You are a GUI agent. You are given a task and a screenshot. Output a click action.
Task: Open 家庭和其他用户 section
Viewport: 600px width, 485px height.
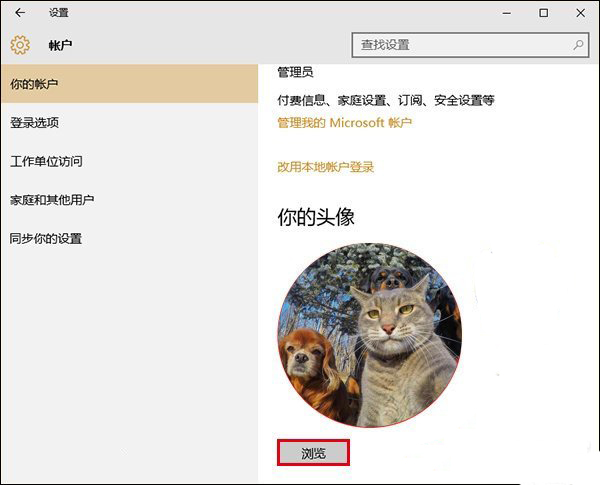[x=52, y=200]
